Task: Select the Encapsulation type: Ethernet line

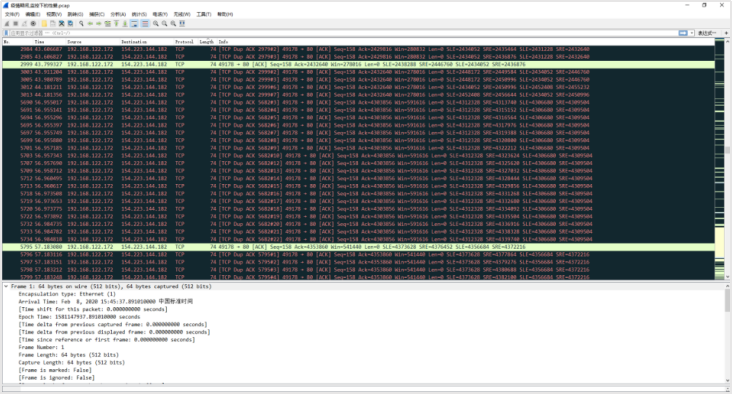Action: pos(67,294)
